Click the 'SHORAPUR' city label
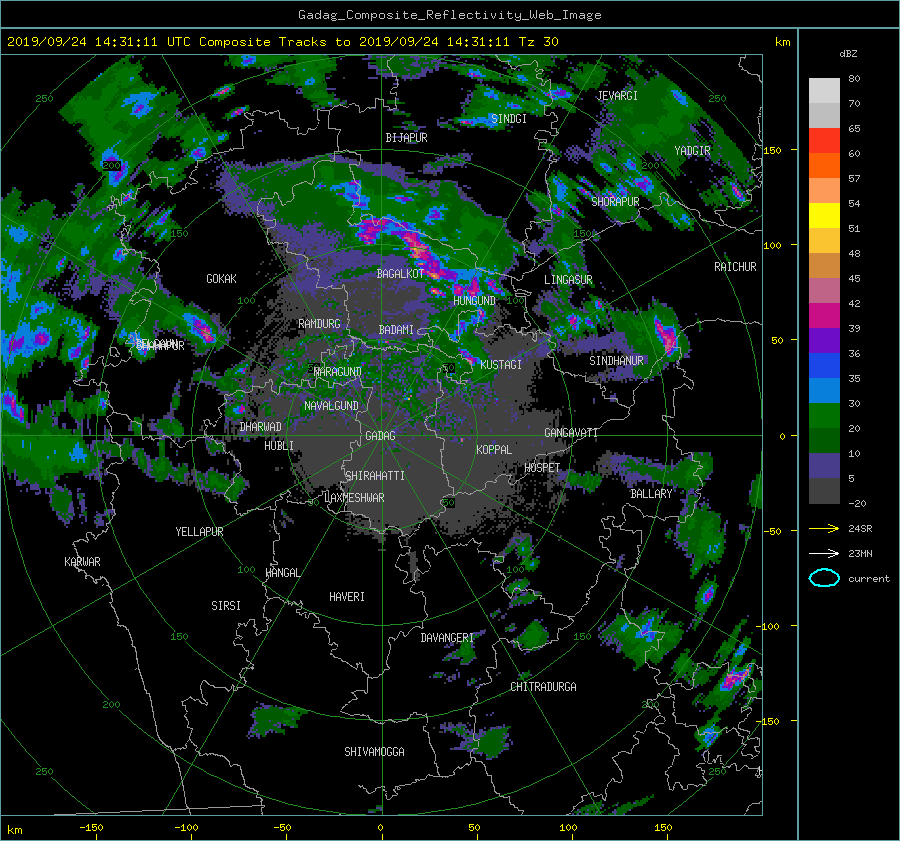This screenshot has height=841, width=900. (x=615, y=202)
